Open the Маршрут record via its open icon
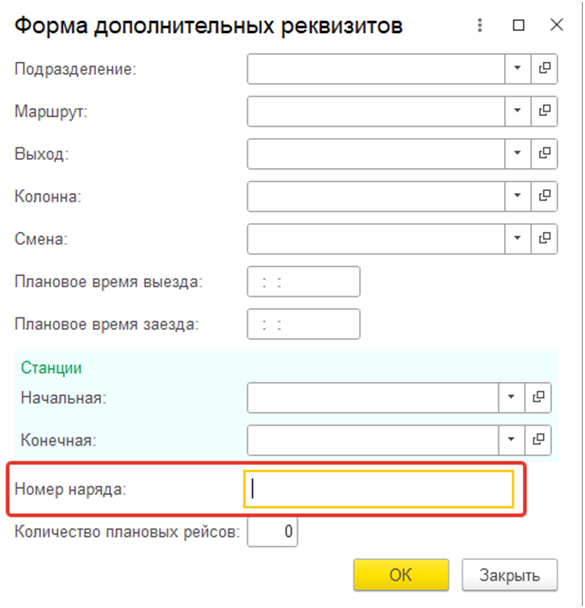Viewport: 585px width, 608px height. 544,111
